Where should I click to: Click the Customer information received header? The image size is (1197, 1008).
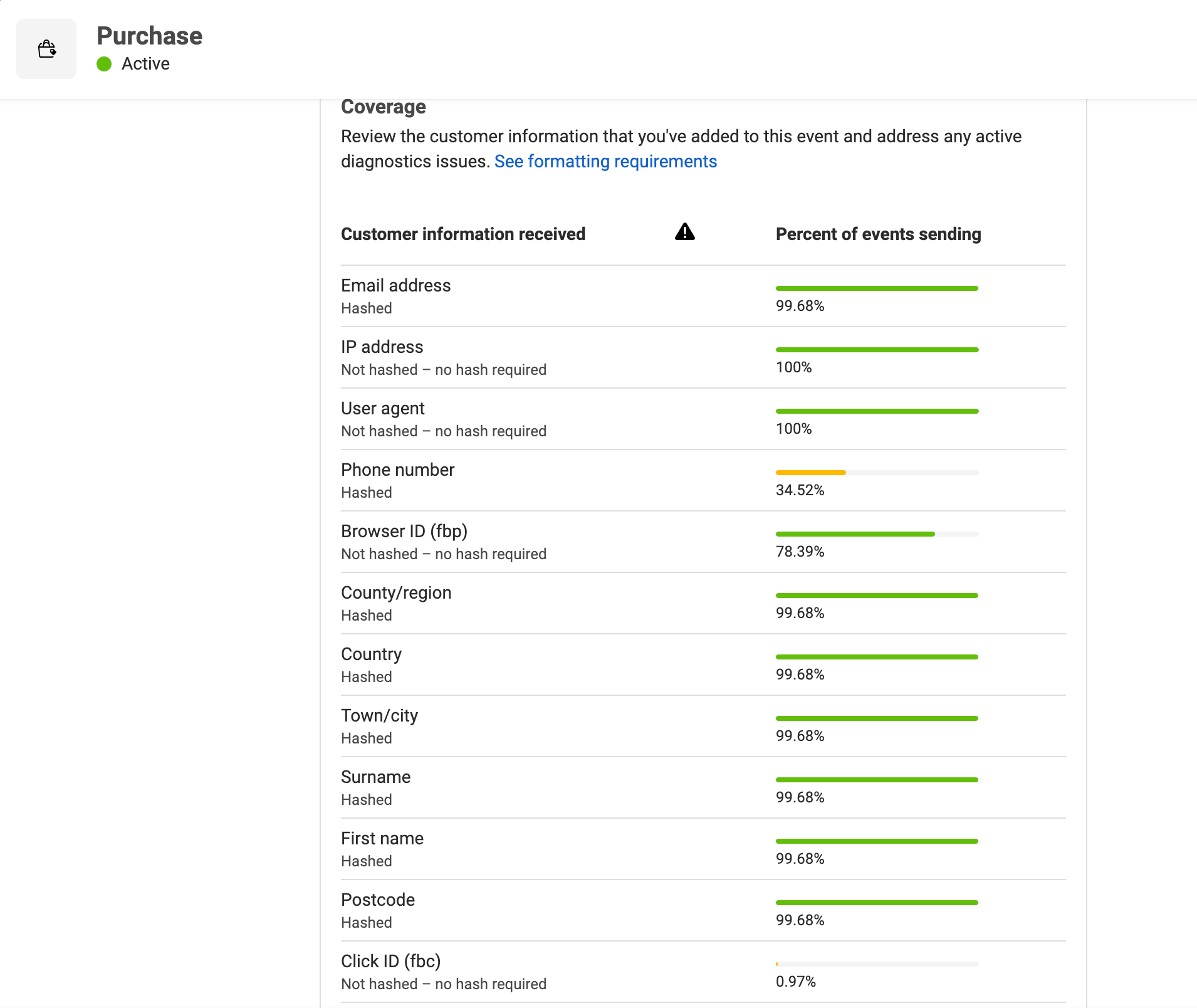(x=463, y=234)
